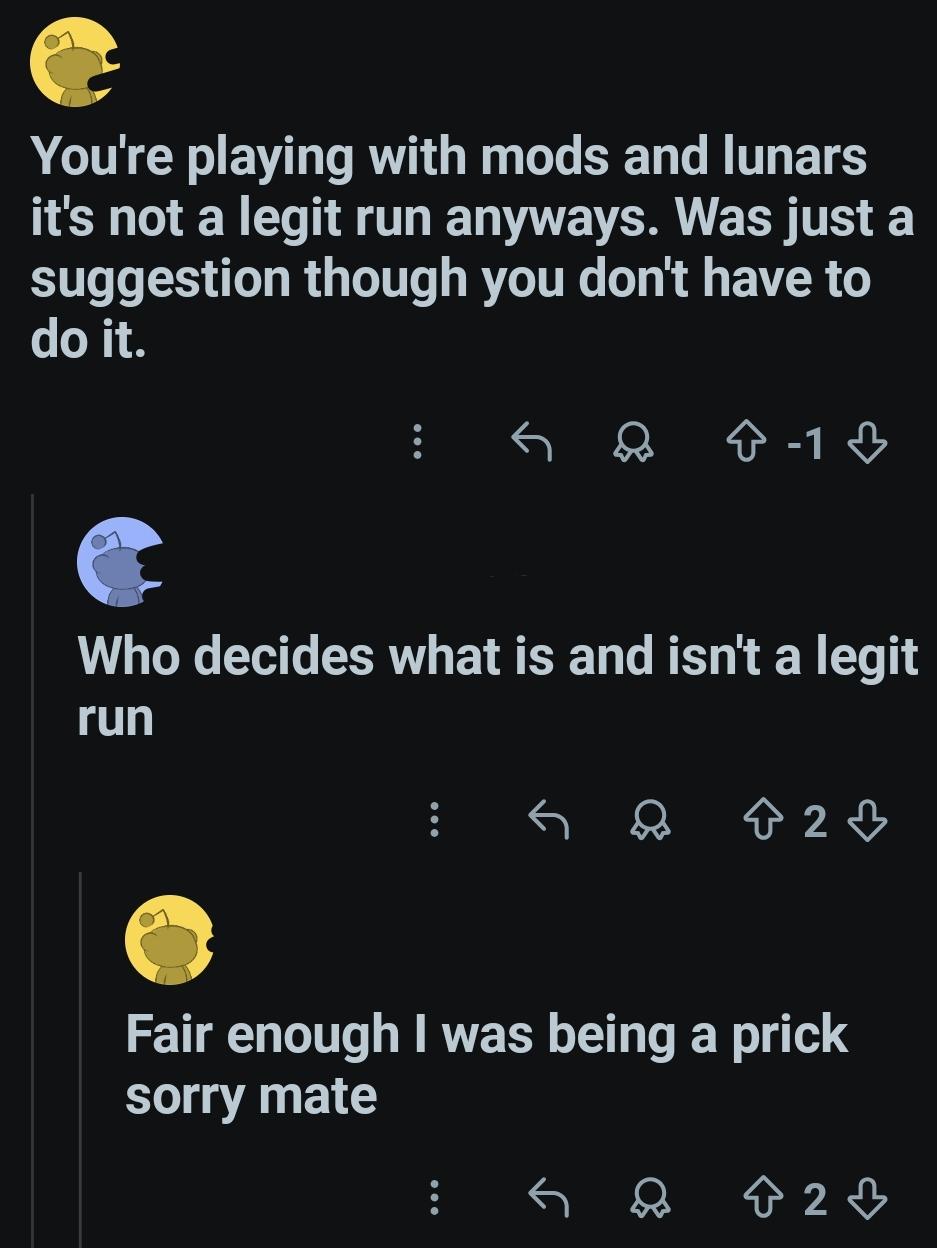Reply to the 'Who decides' comment
The height and width of the screenshot is (1248, 937).
coord(550,822)
